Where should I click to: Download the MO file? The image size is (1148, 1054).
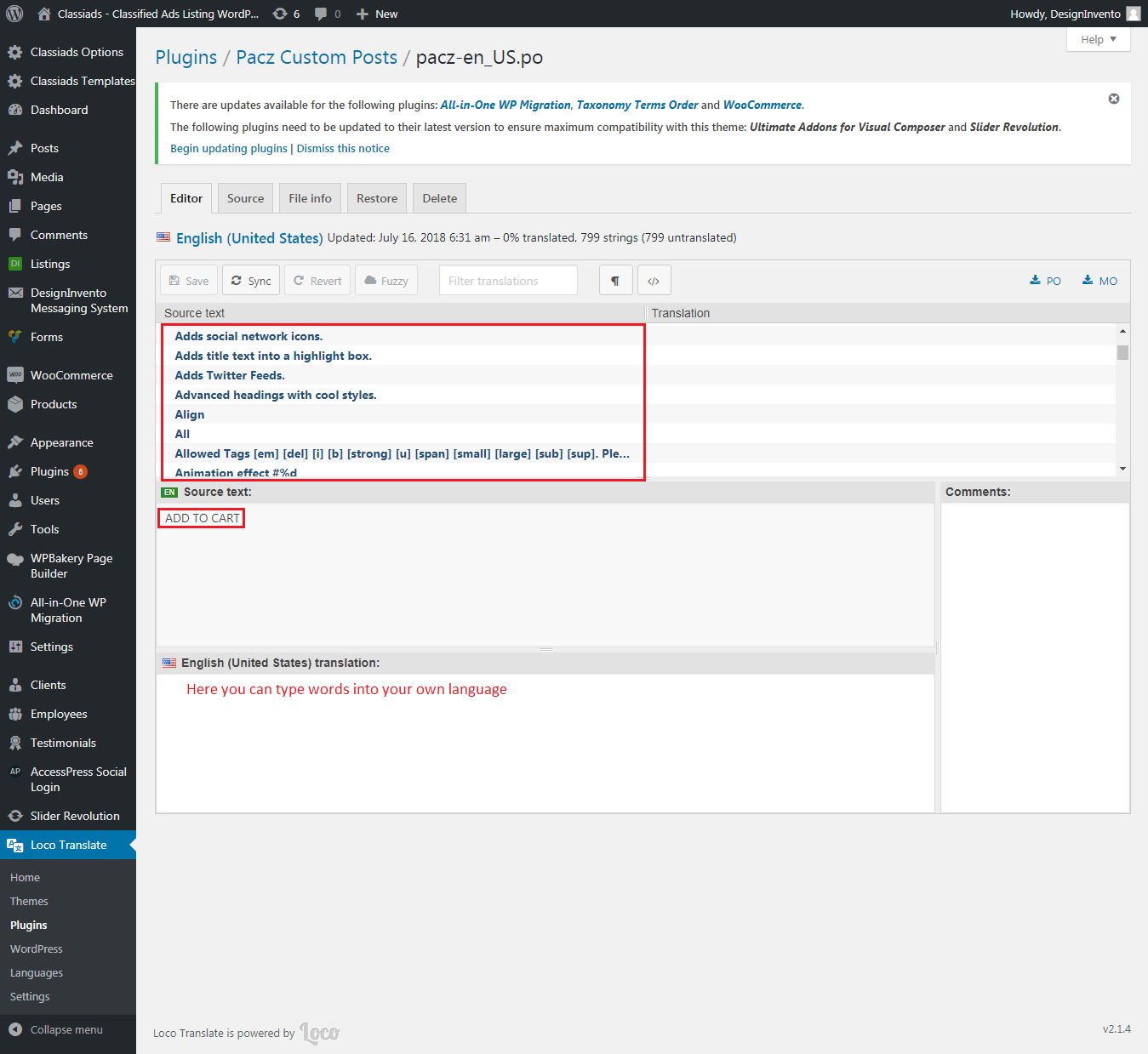[x=1099, y=281]
